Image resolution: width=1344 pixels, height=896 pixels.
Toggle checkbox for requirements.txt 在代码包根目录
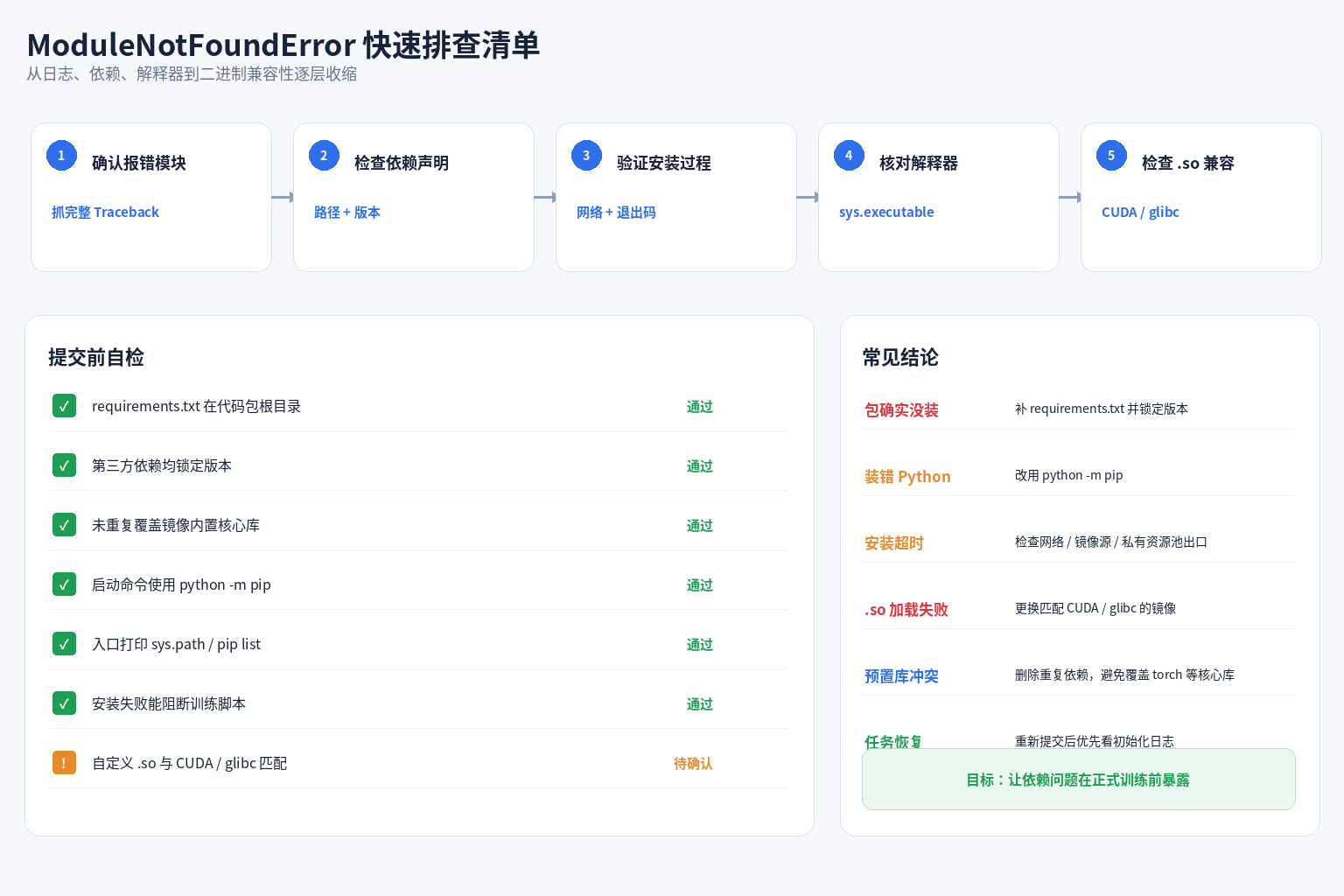[x=64, y=406]
